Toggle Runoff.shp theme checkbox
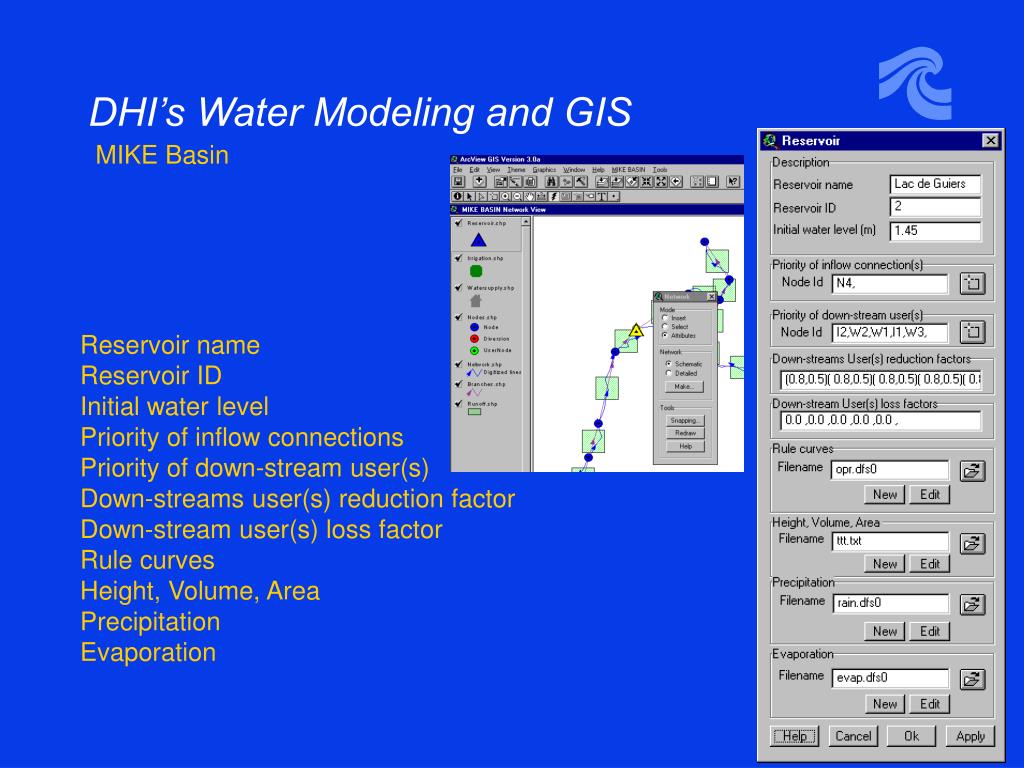This screenshot has width=1024, height=768. point(458,404)
